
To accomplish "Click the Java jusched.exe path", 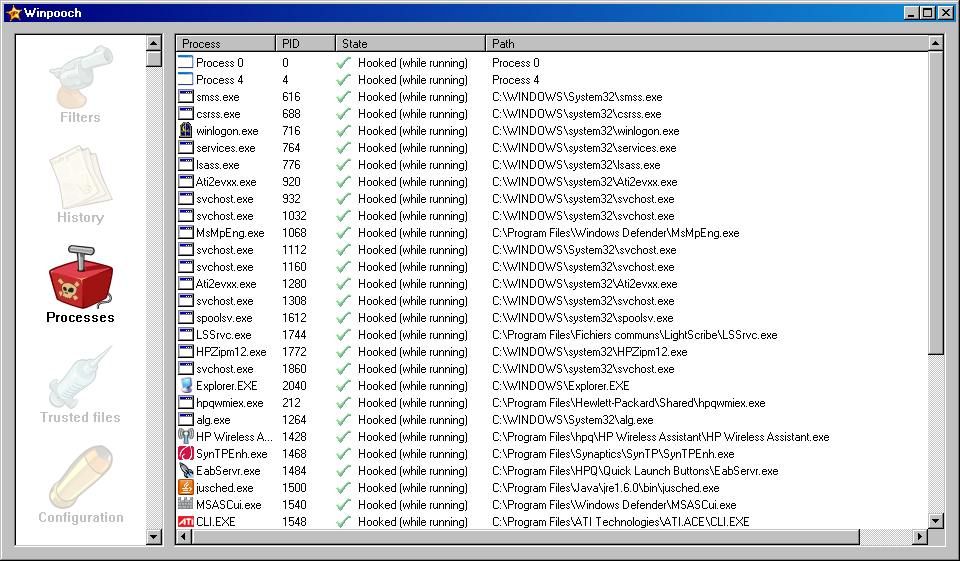I will click(x=606, y=488).
